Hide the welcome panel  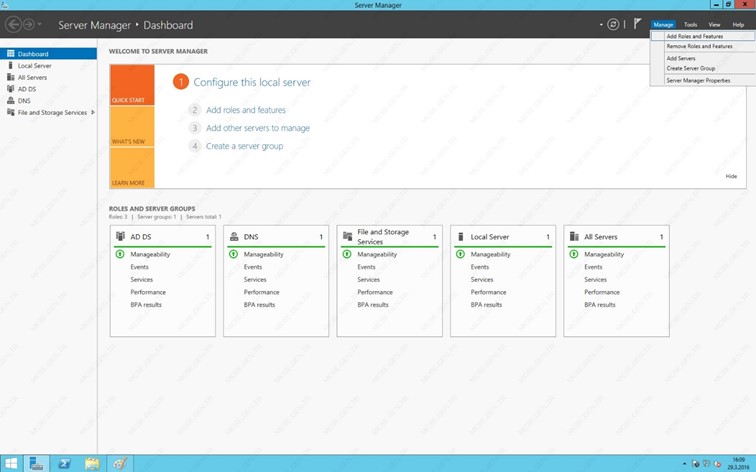pos(731,176)
